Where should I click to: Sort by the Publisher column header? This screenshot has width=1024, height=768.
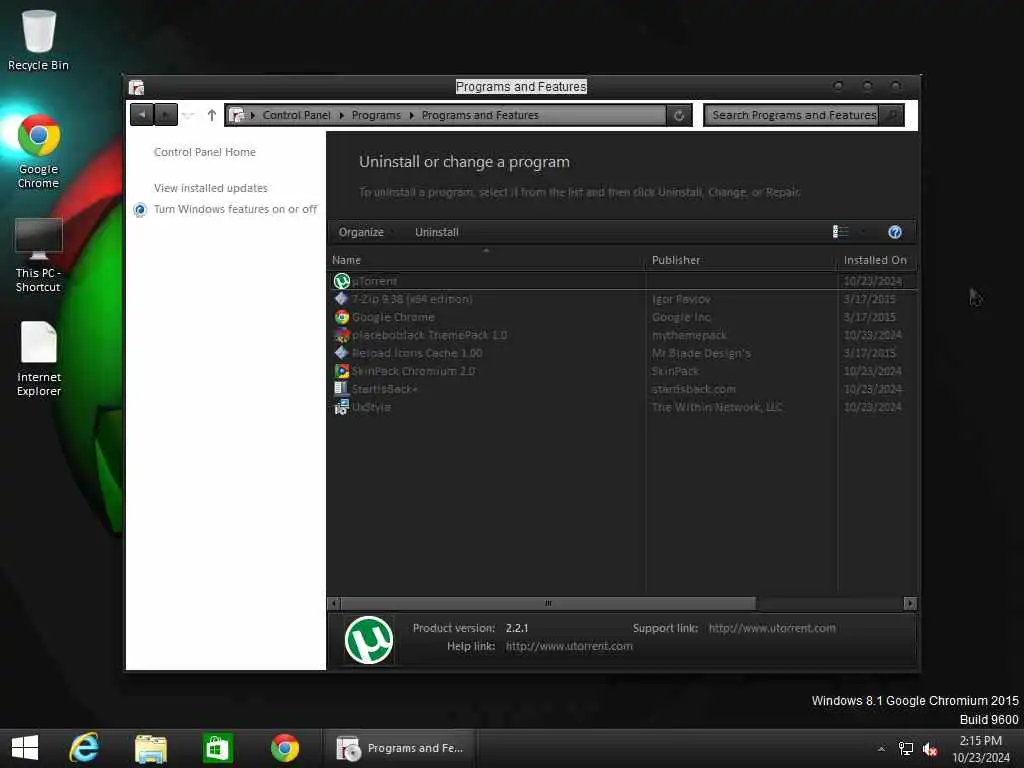pyautogui.click(x=741, y=260)
